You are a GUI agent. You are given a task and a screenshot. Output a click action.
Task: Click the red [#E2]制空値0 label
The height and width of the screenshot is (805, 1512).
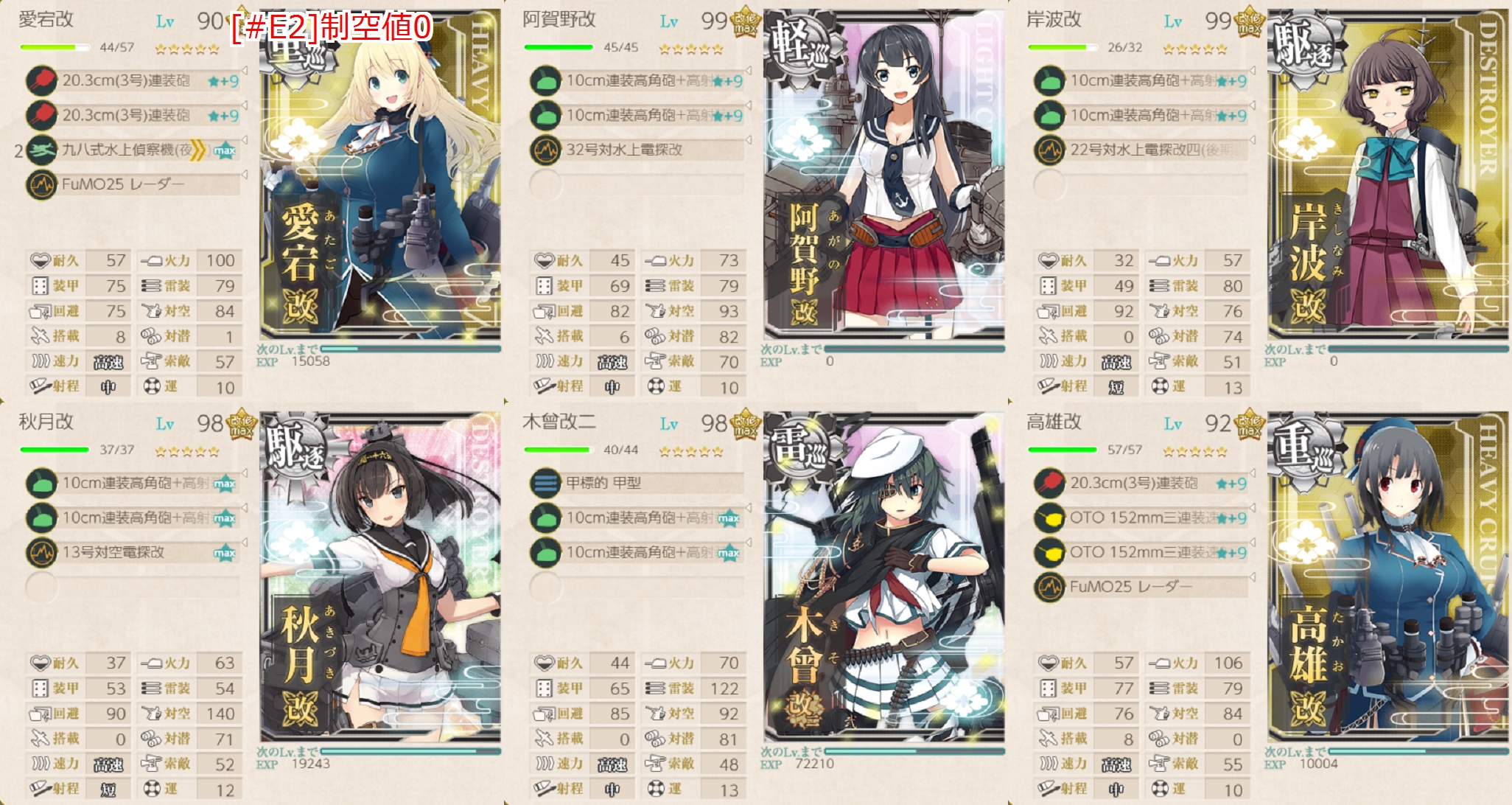point(332,27)
